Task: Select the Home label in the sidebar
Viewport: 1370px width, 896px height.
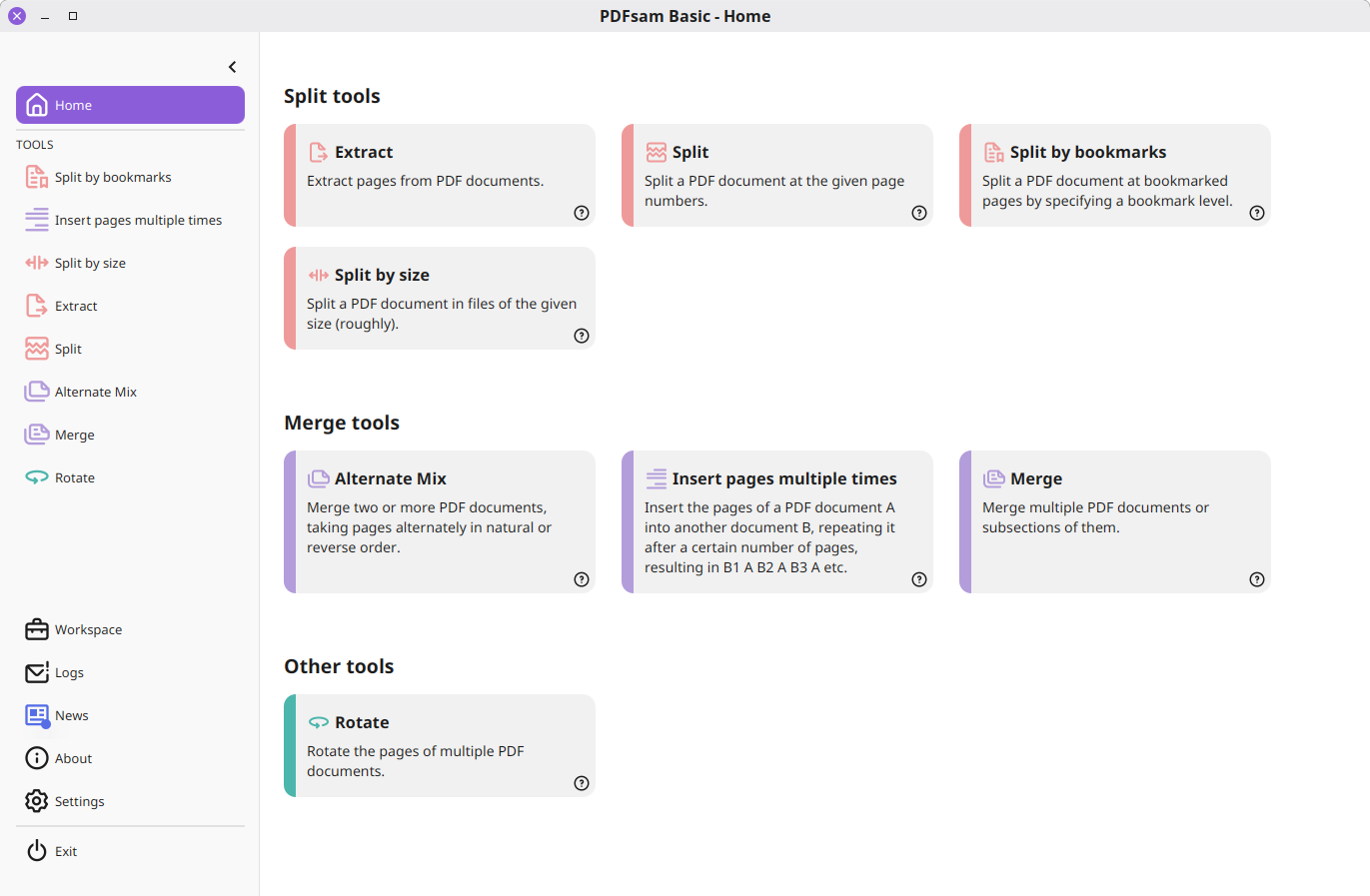Action: (73, 105)
